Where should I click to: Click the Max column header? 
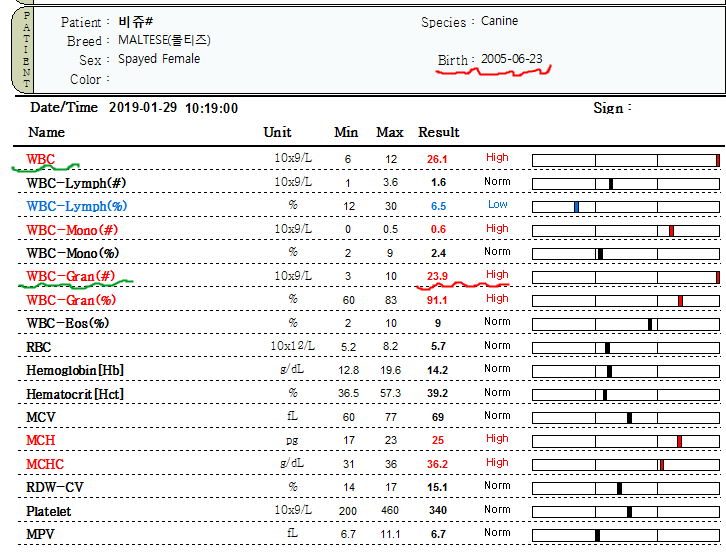[390, 132]
